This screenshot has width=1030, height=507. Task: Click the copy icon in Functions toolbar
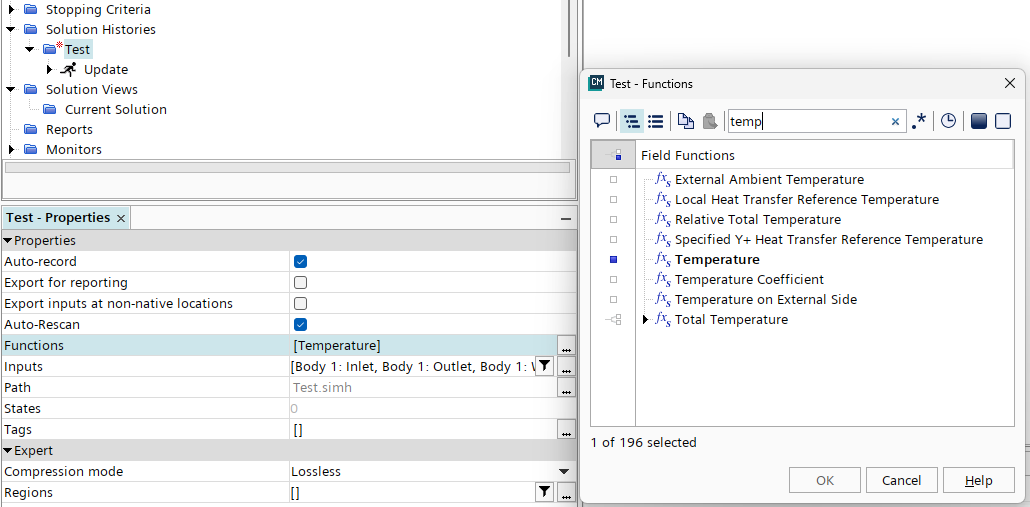click(x=685, y=121)
